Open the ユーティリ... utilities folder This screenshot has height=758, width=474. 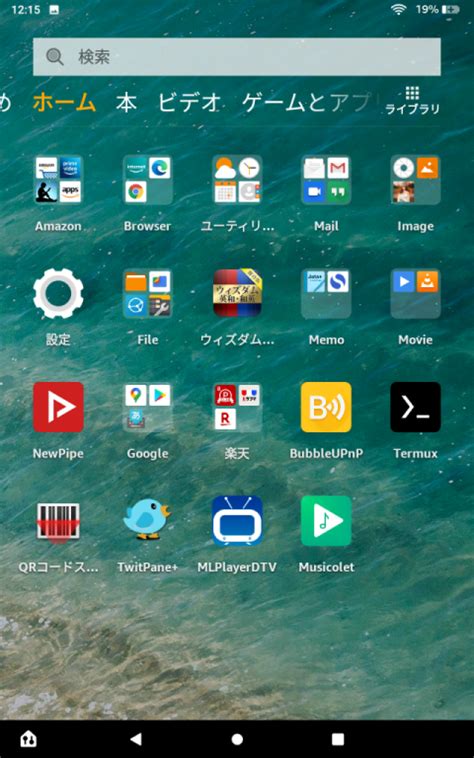pyautogui.click(x=237, y=180)
